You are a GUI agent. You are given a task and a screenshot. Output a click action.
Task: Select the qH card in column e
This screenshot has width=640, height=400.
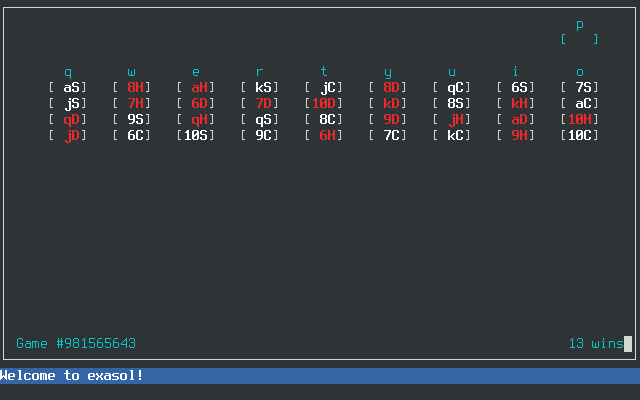196,119
